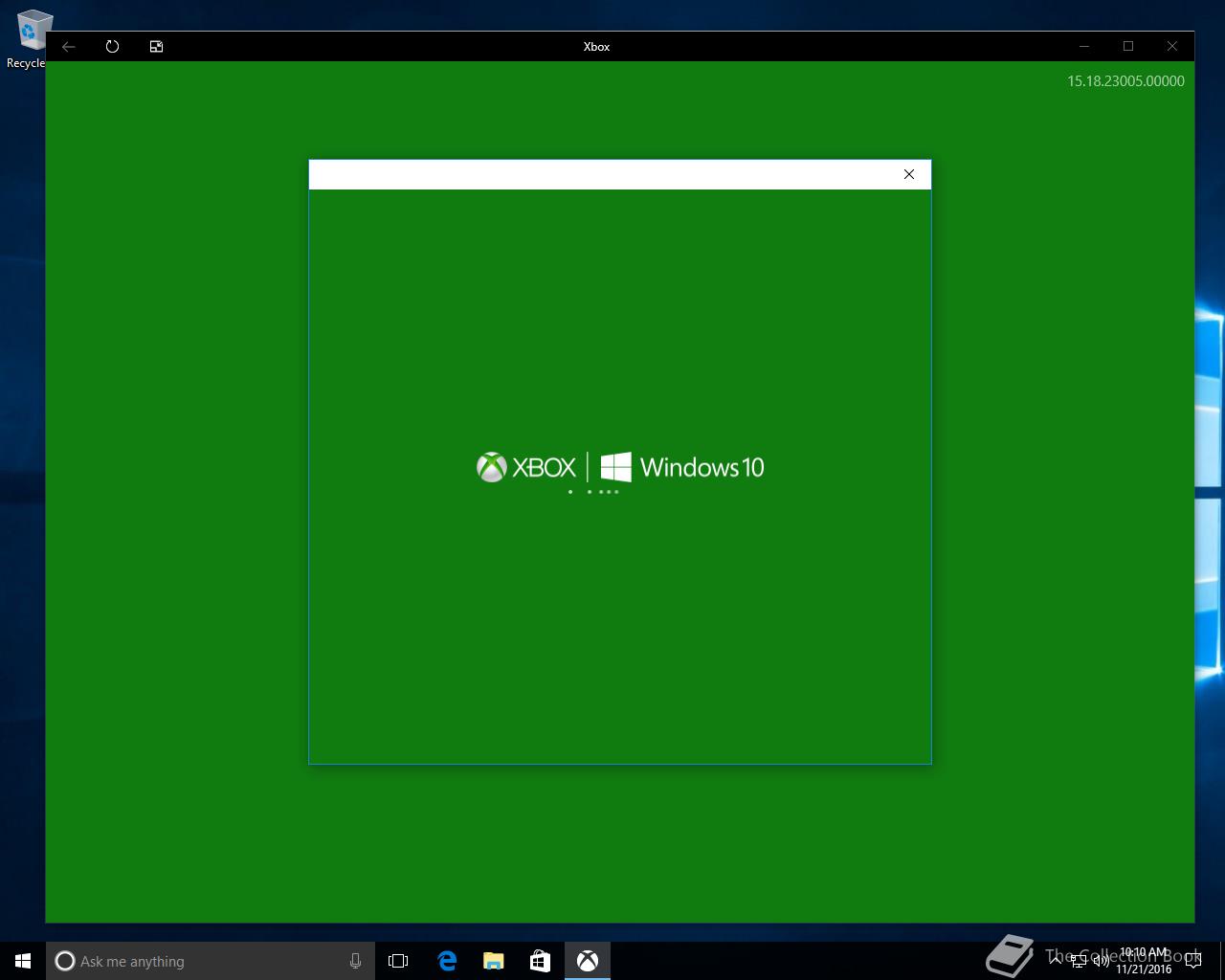Show hidden tray icons chevron
This screenshot has height=980, width=1225.
pyautogui.click(x=1056, y=960)
